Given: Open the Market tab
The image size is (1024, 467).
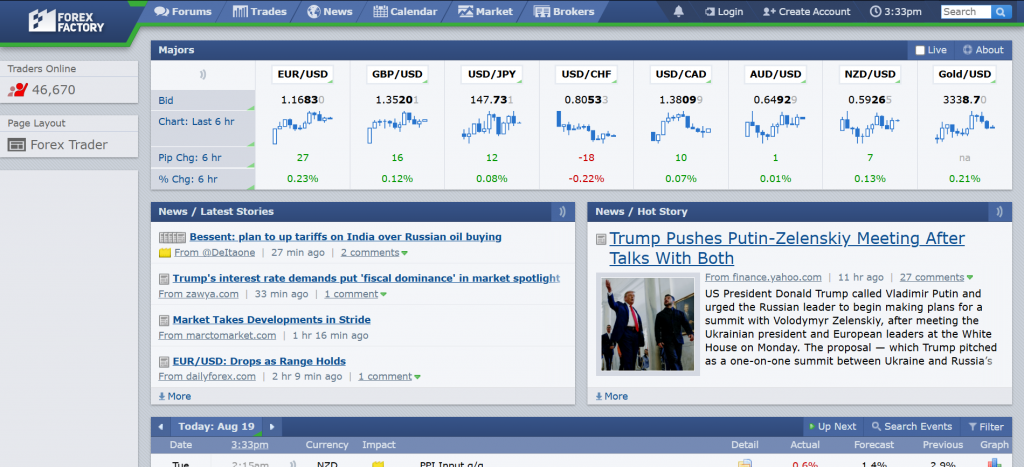Looking at the screenshot, I should point(485,11).
